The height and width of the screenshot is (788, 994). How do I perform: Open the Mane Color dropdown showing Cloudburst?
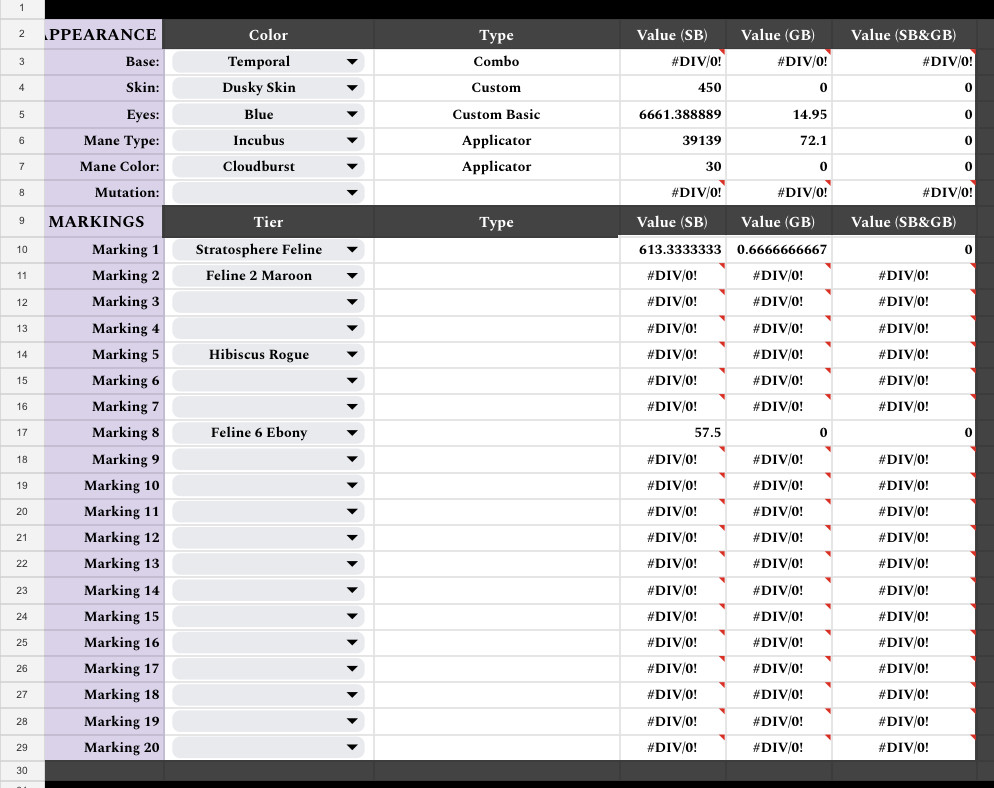tap(268, 166)
